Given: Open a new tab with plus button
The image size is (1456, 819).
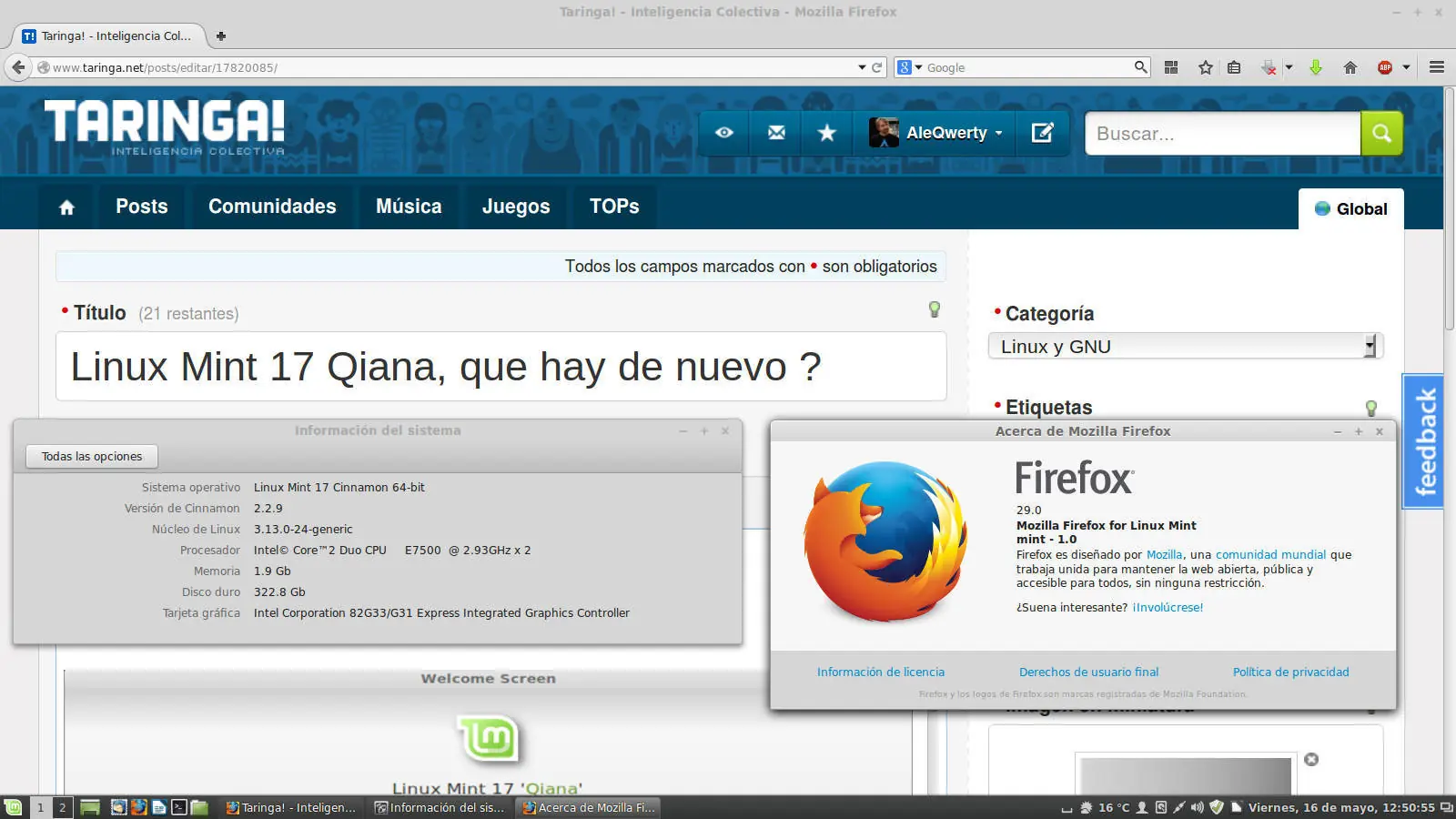Looking at the screenshot, I should click(220, 36).
